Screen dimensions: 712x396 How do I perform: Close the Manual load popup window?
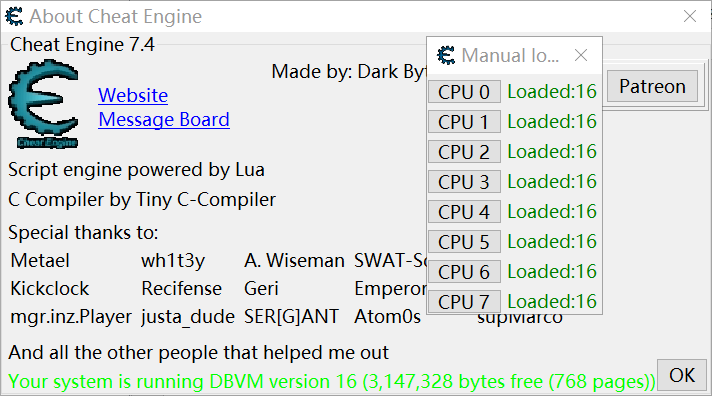tap(581, 55)
